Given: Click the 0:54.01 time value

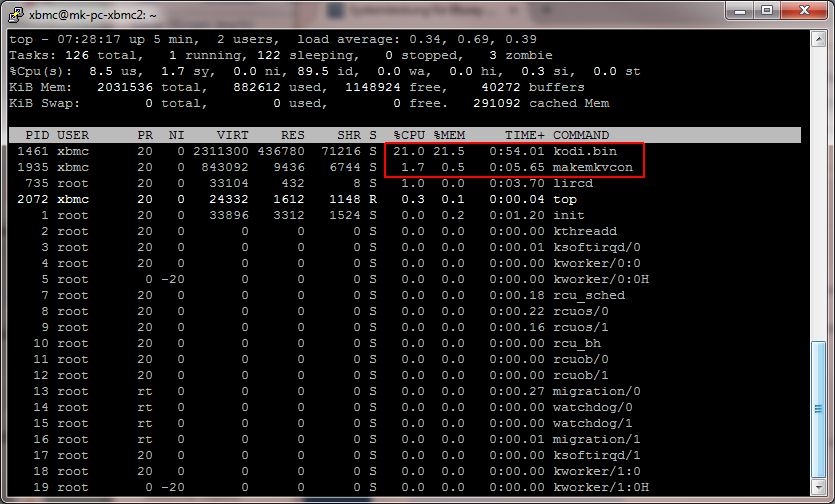Looking at the screenshot, I should 517,151.
